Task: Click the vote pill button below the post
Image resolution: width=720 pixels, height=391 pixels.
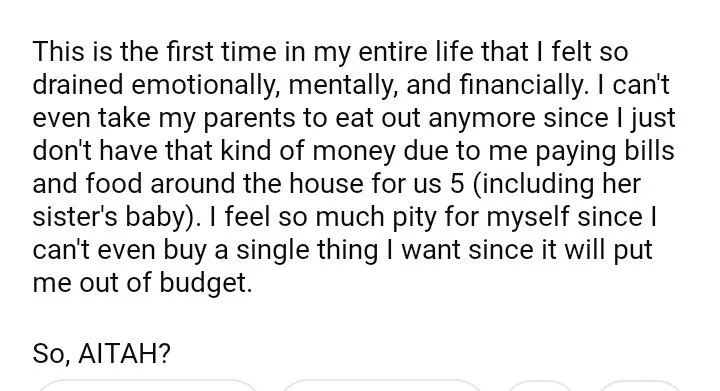Action: (148, 386)
